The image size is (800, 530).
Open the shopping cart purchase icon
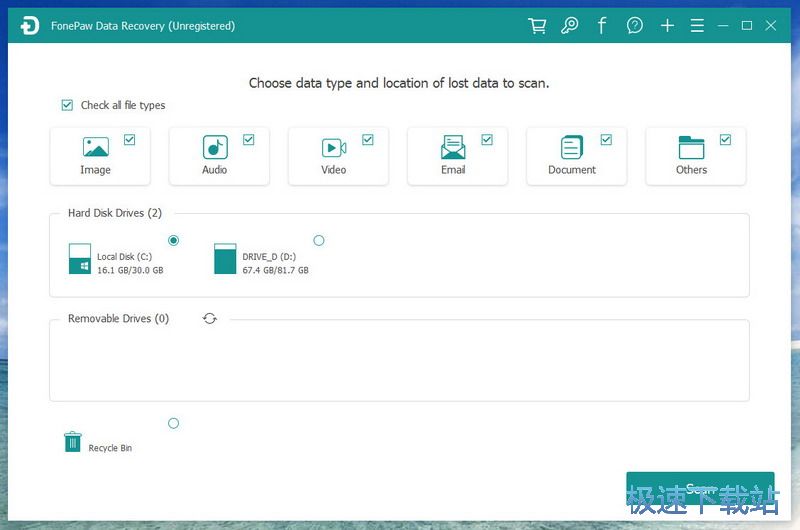click(537, 26)
